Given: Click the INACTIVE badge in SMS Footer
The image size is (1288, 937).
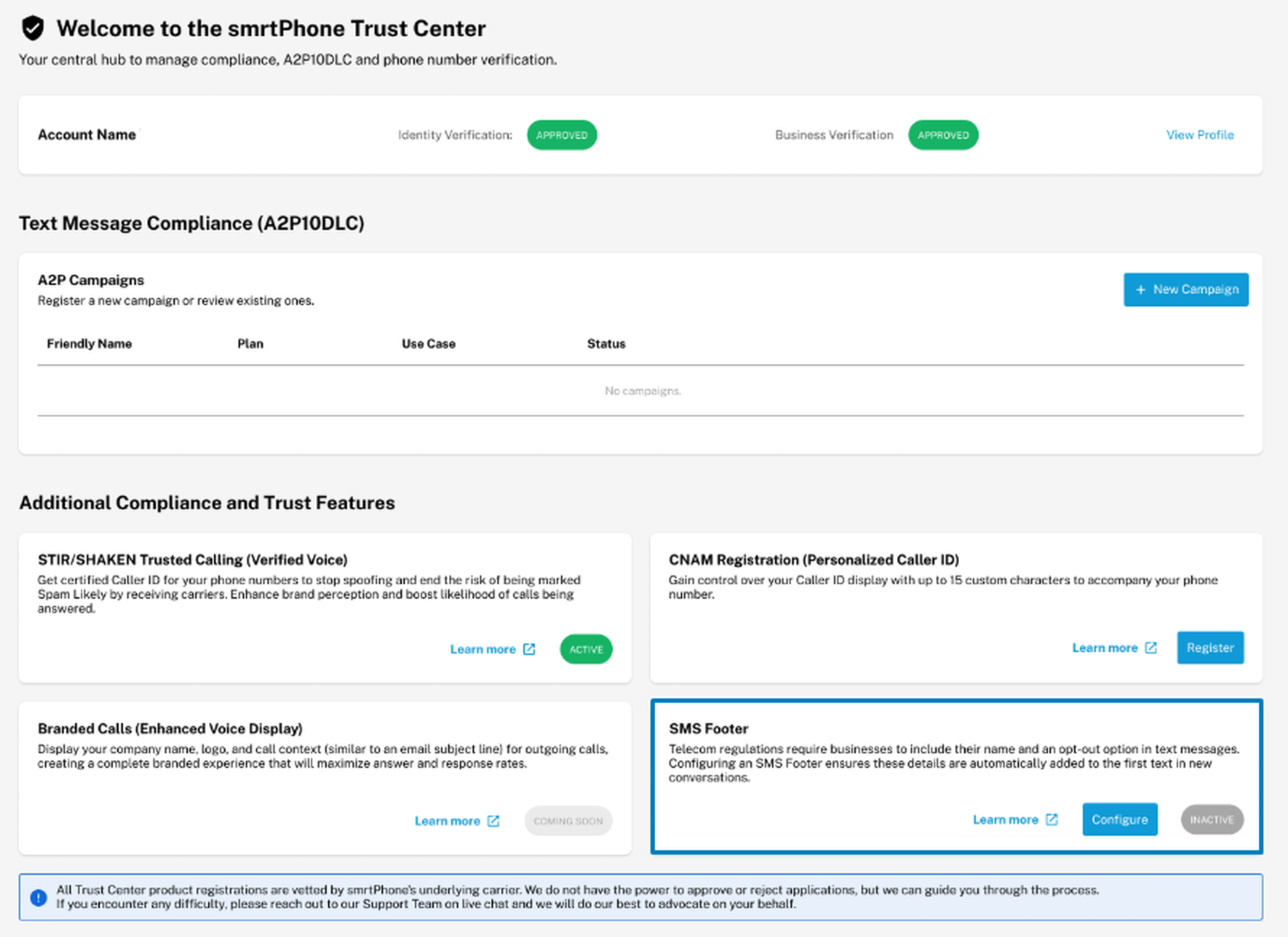Looking at the screenshot, I should pos(1211,820).
